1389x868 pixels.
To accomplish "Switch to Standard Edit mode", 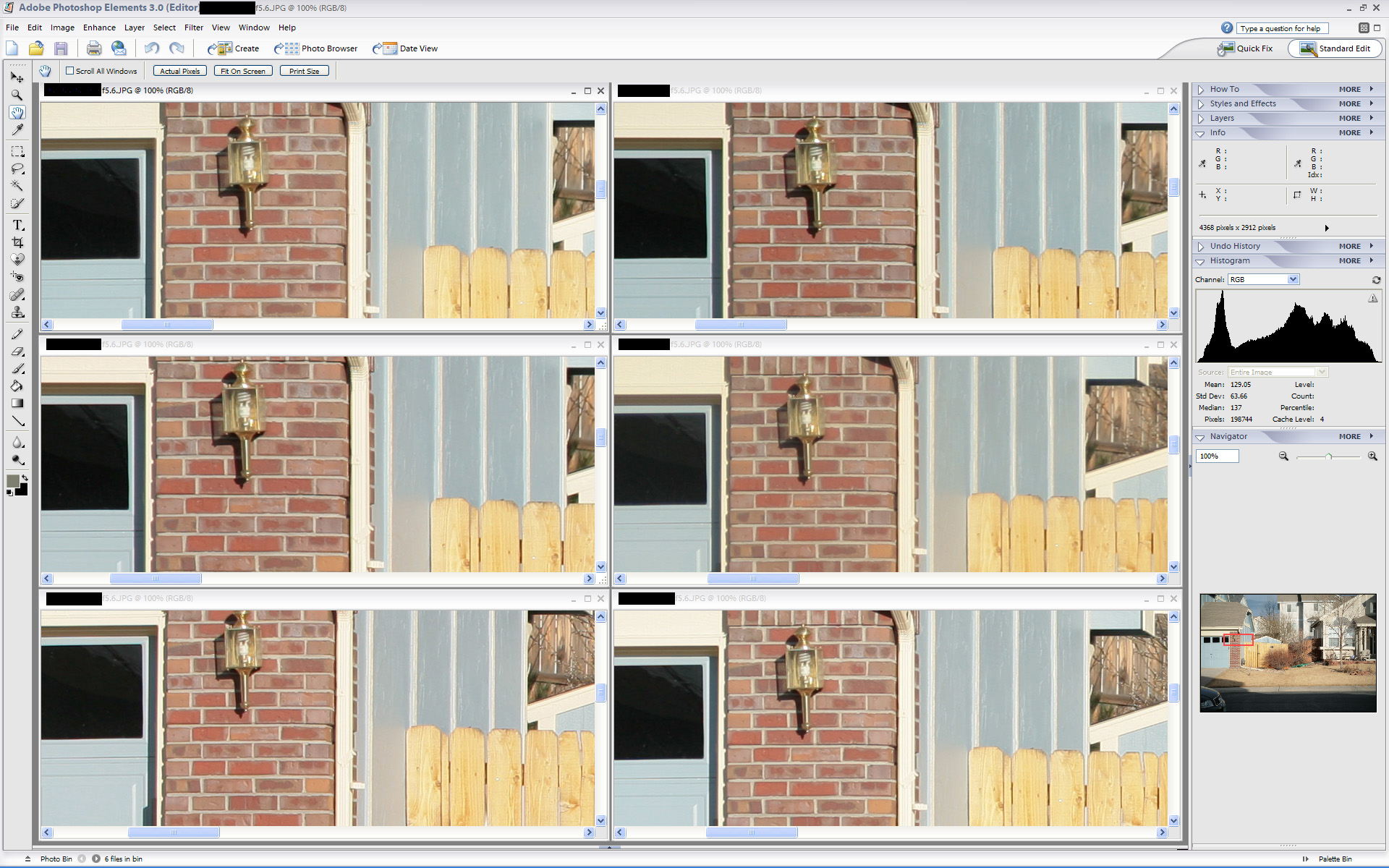I will [x=1335, y=48].
